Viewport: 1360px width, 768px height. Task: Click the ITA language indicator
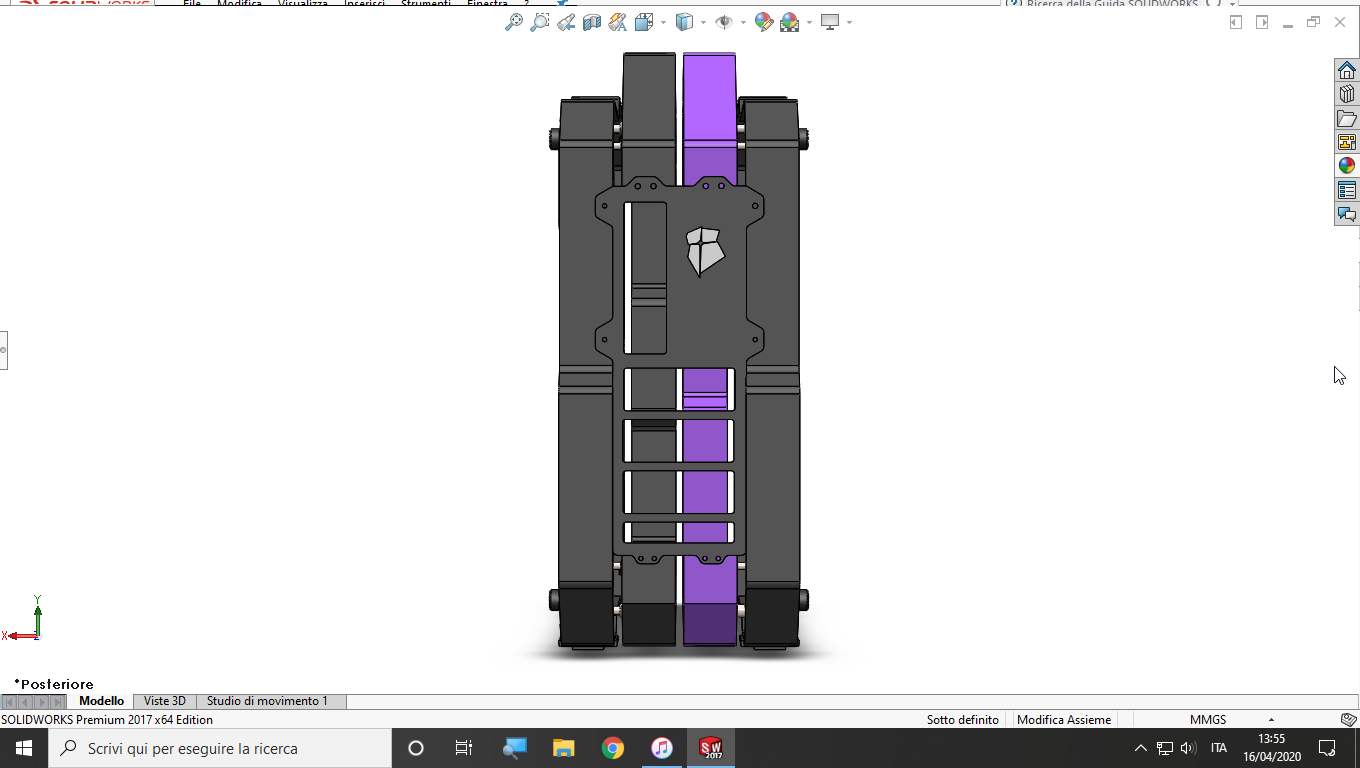1219,748
